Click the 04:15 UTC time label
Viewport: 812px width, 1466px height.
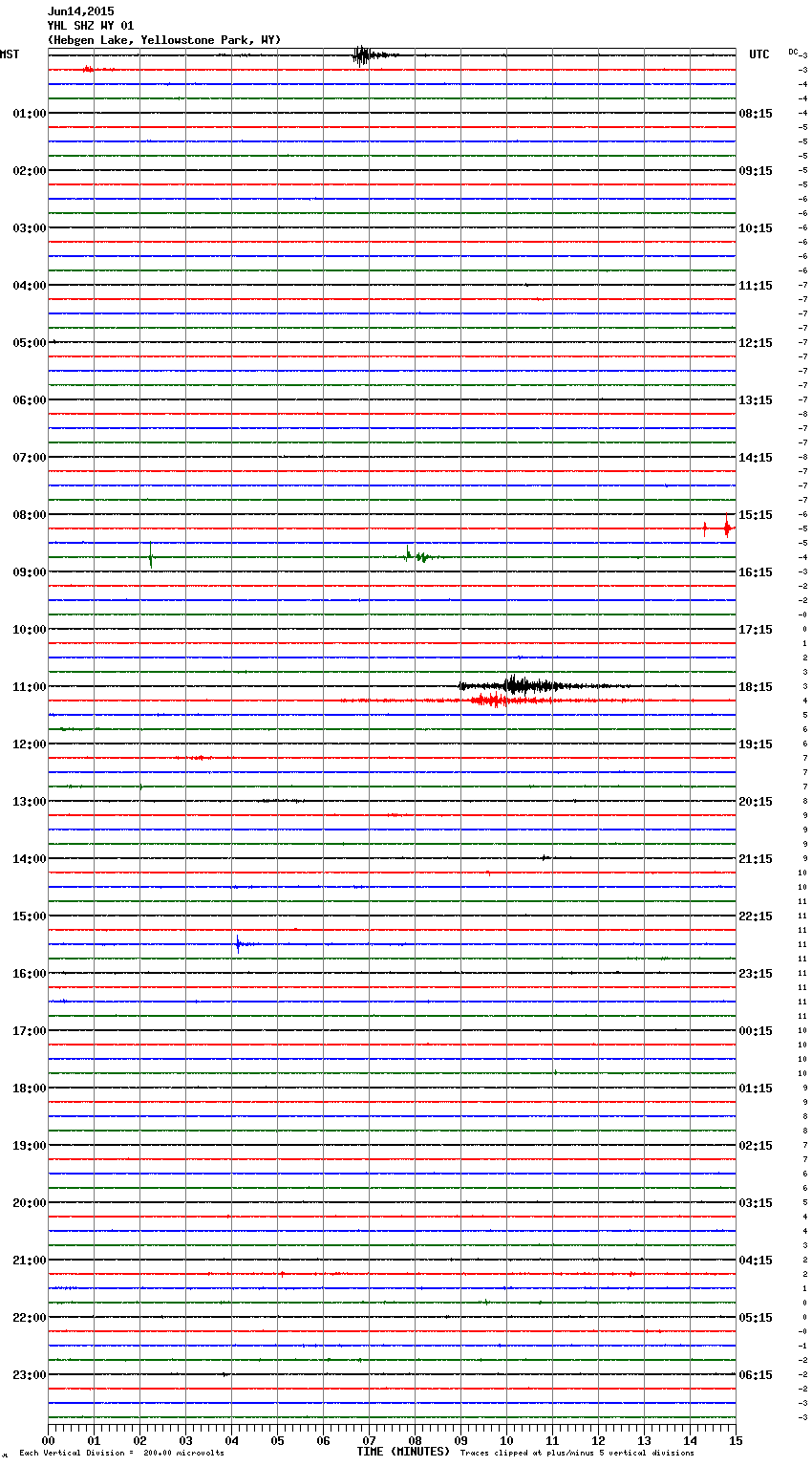(756, 1261)
